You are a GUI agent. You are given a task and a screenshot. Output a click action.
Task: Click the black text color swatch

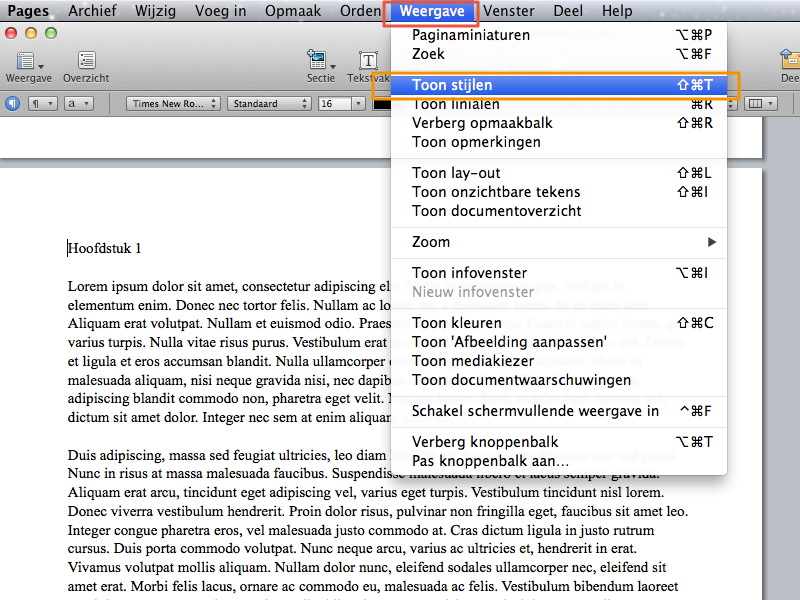[x=382, y=104]
